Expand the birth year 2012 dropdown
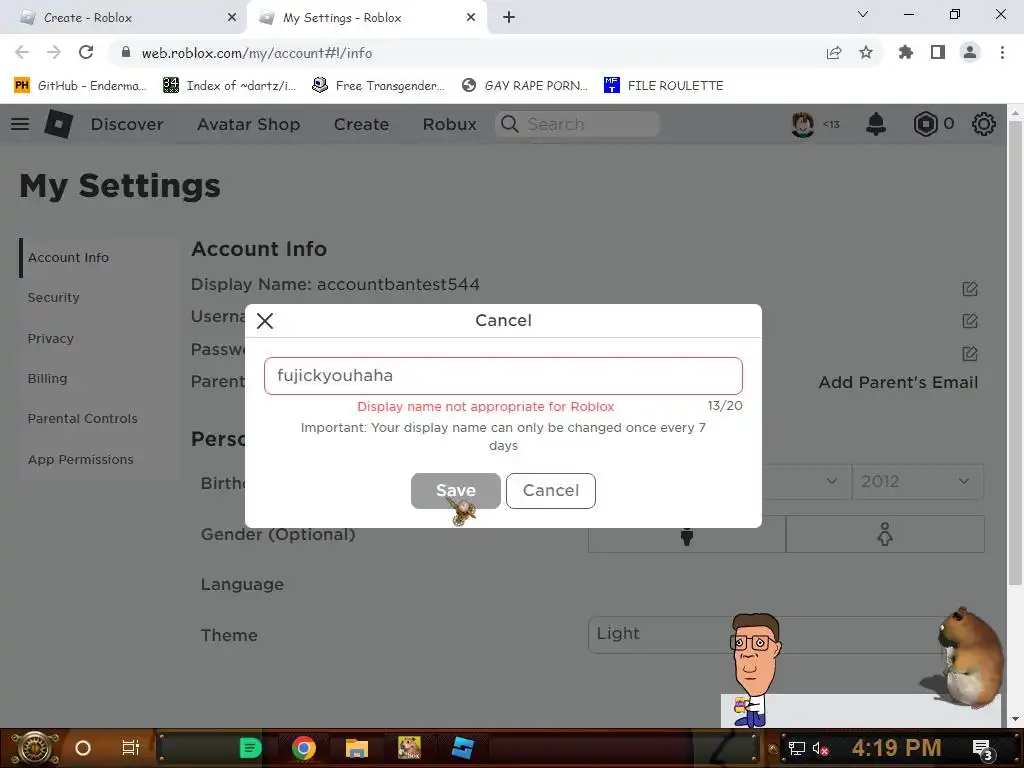Screen dimensions: 1024x768 pyautogui.click(x=918, y=482)
